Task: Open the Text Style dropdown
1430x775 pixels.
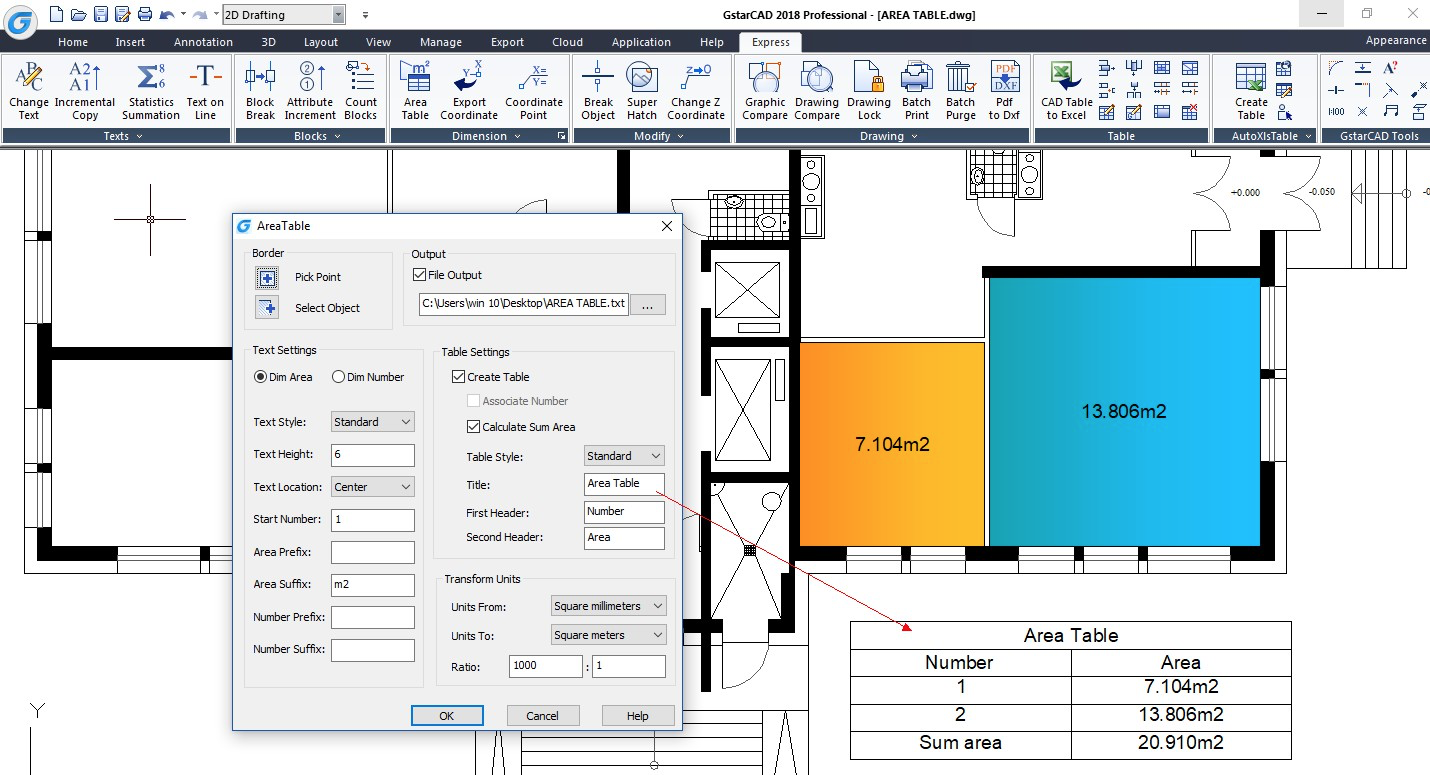Action: 372,422
